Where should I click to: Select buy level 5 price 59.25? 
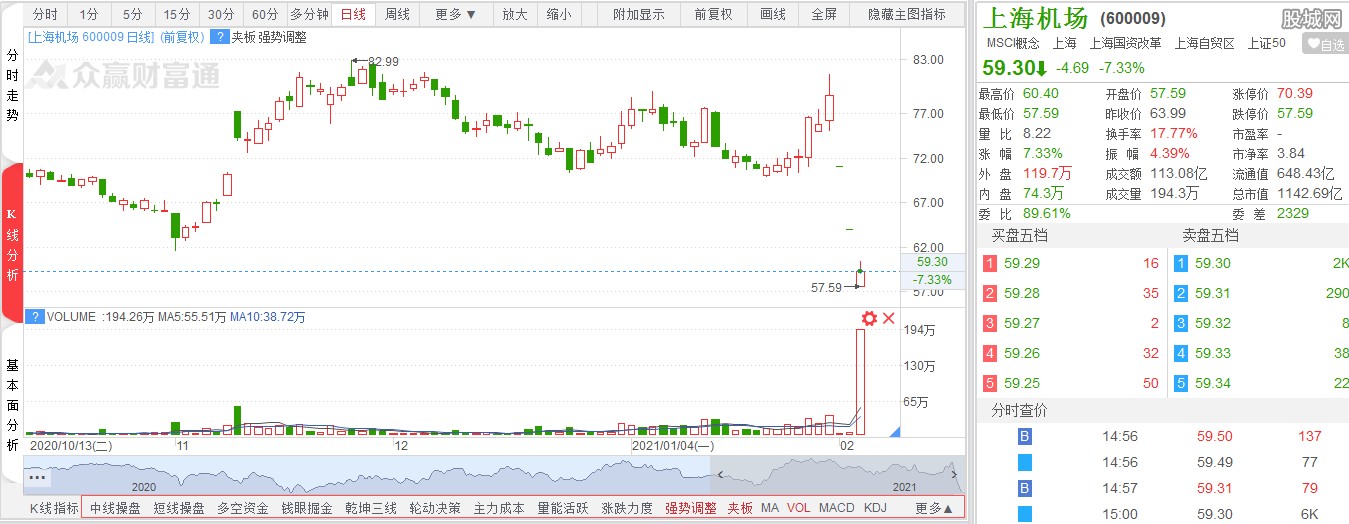click(x=1022, y=383)
